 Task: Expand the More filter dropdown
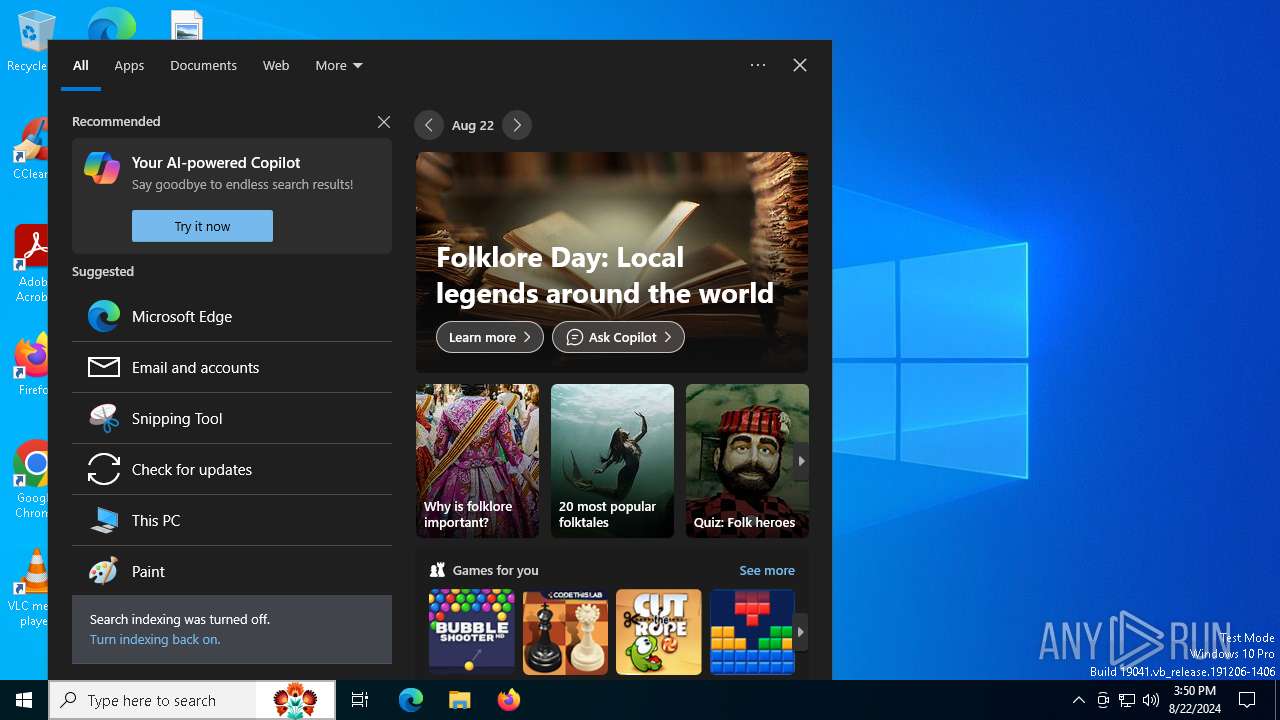tap(339, 65)
